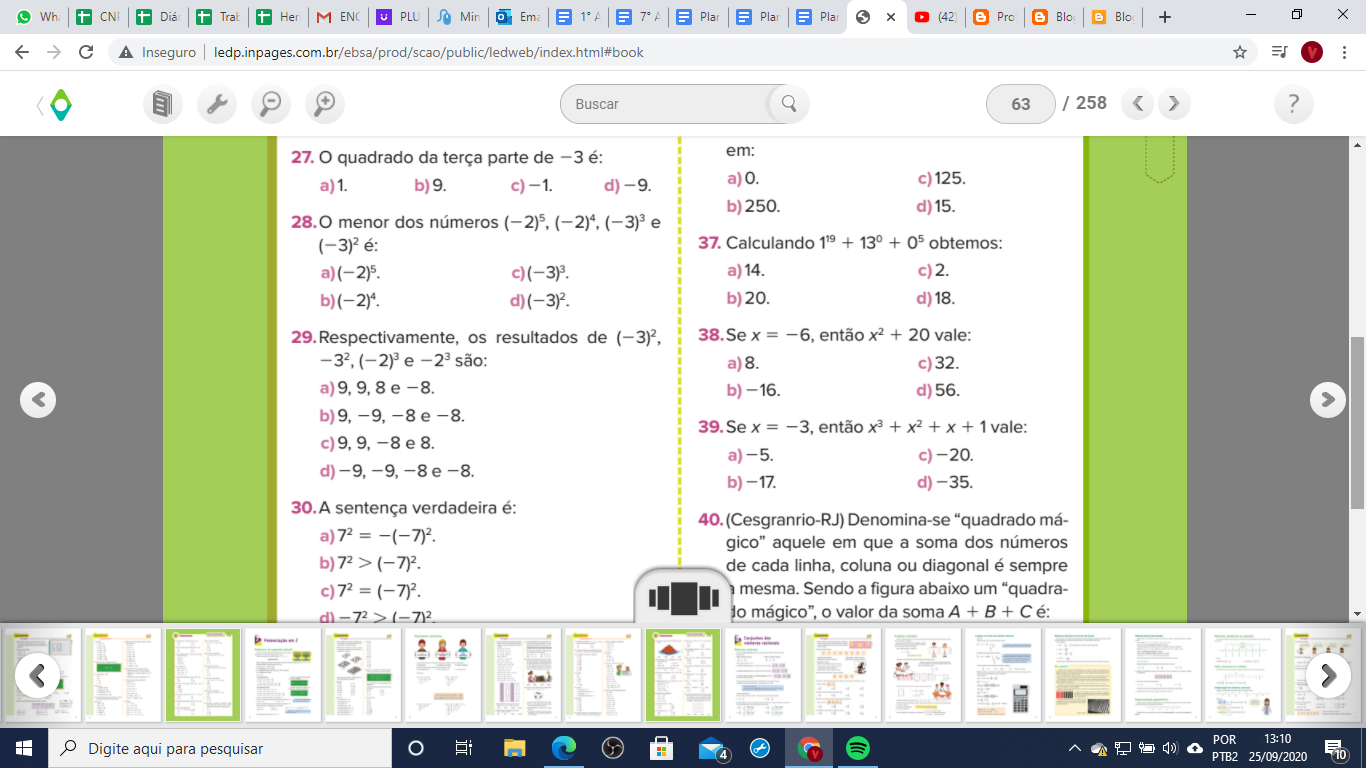Click question 27 text about −3
The width and height of the screenshot is (1366, 768).
tap(461, 158)
